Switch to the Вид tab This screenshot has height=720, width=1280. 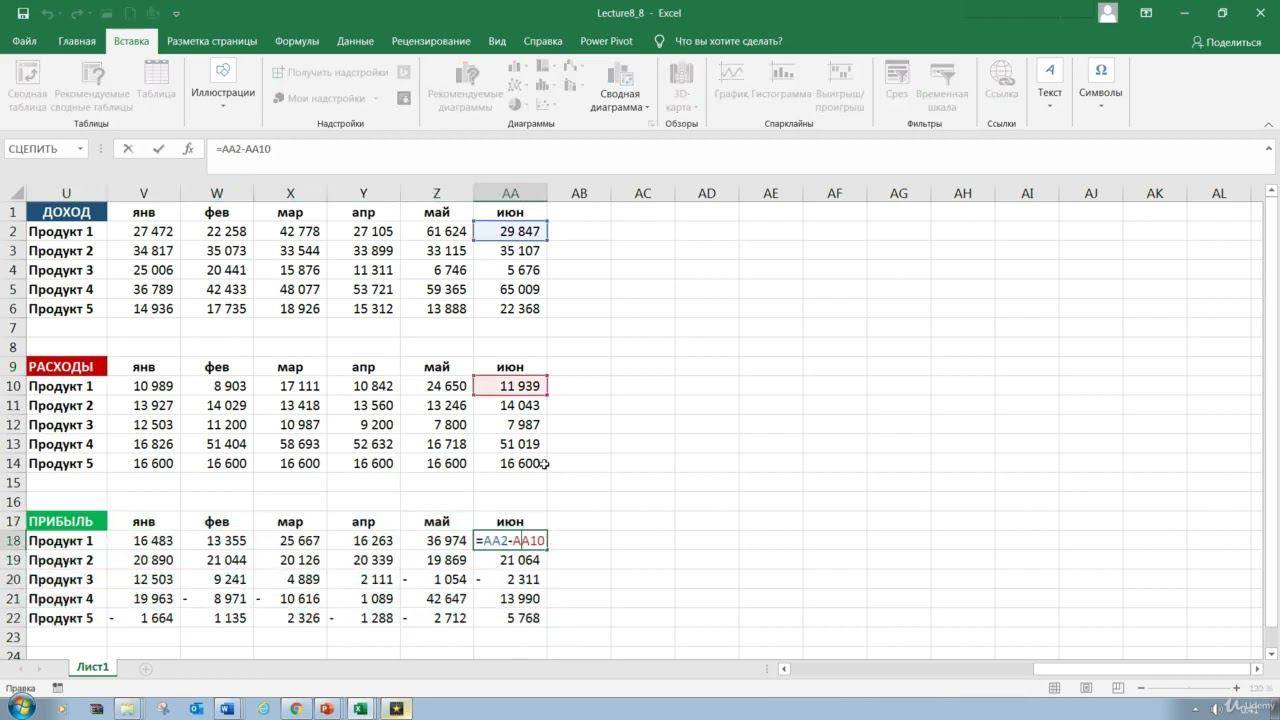(497, 41)
